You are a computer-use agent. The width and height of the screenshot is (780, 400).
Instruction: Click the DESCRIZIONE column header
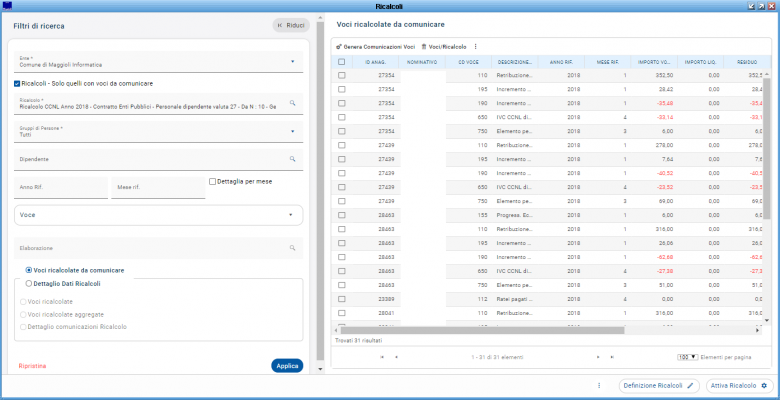[515, 62]
